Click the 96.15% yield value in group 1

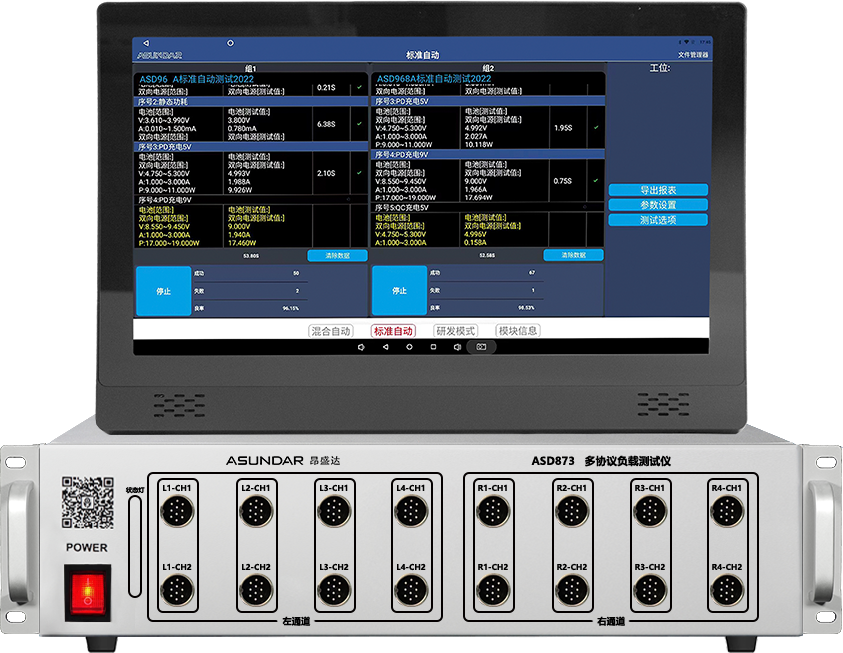point(291,308)
